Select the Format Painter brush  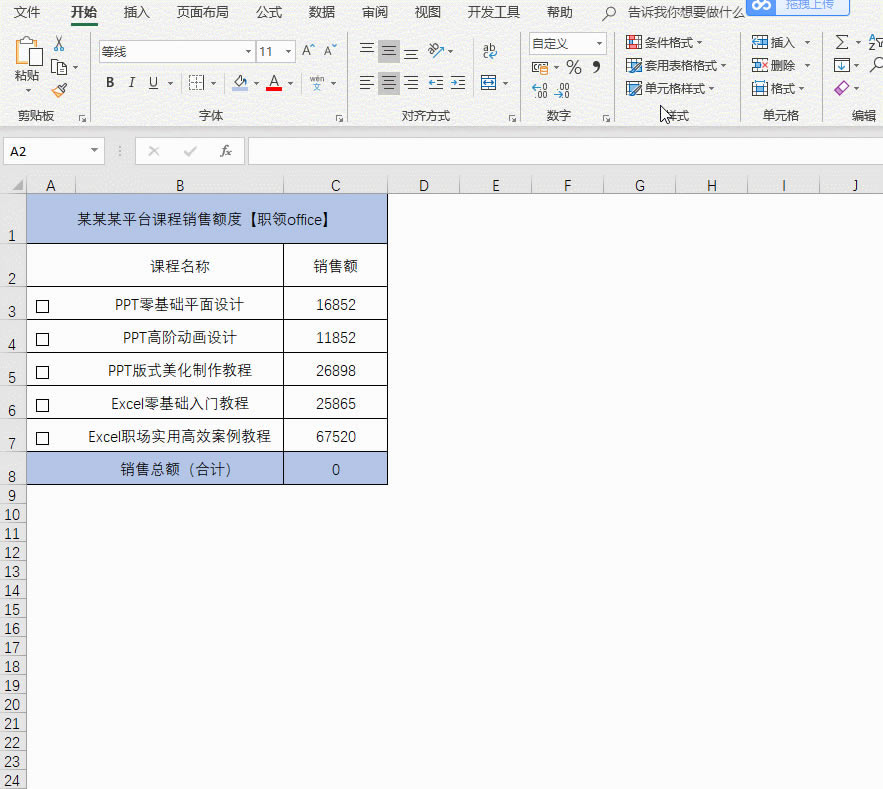click(x=59, y=90)
